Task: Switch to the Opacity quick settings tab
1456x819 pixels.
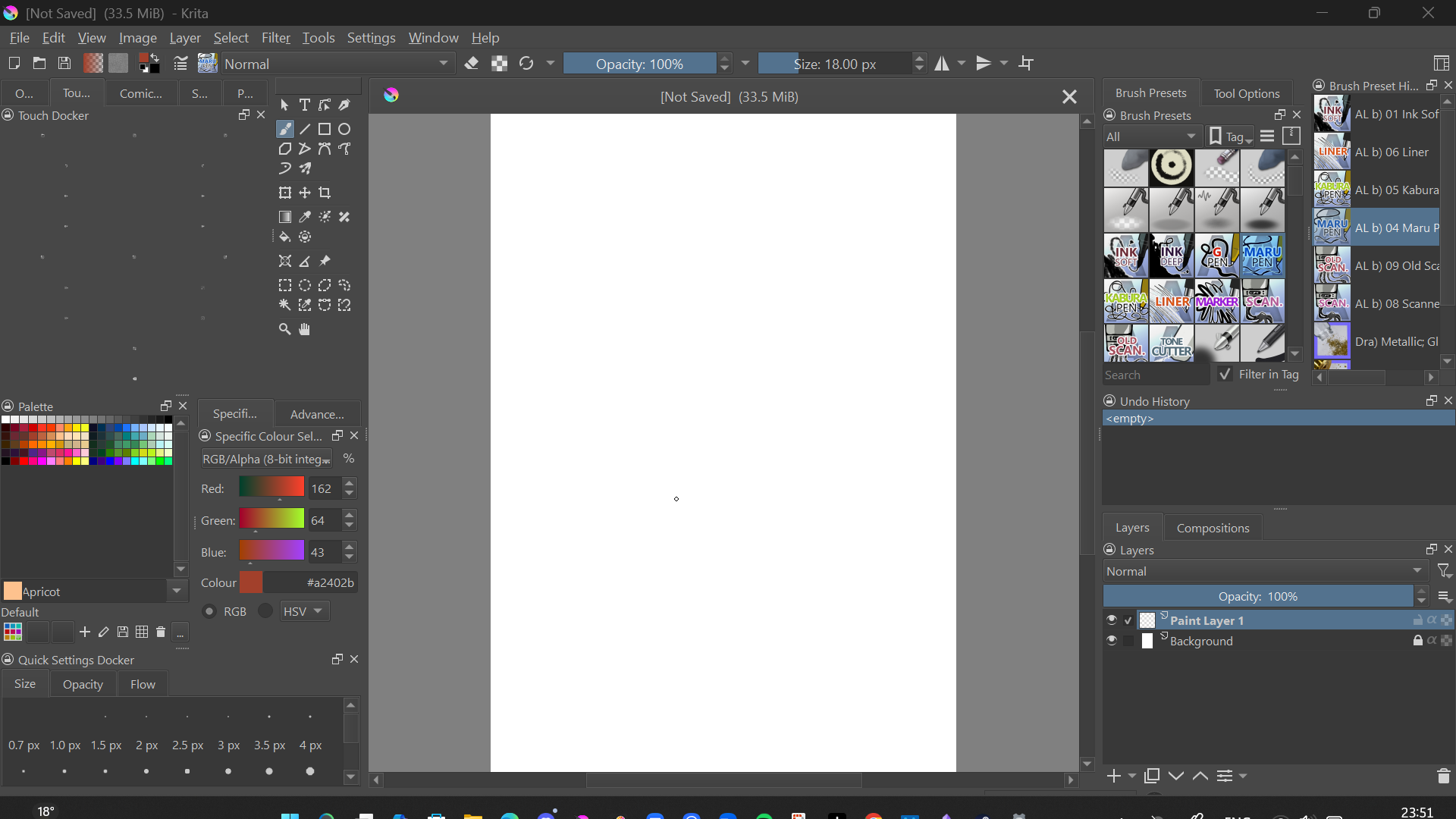Action: [x=83, y=685]
